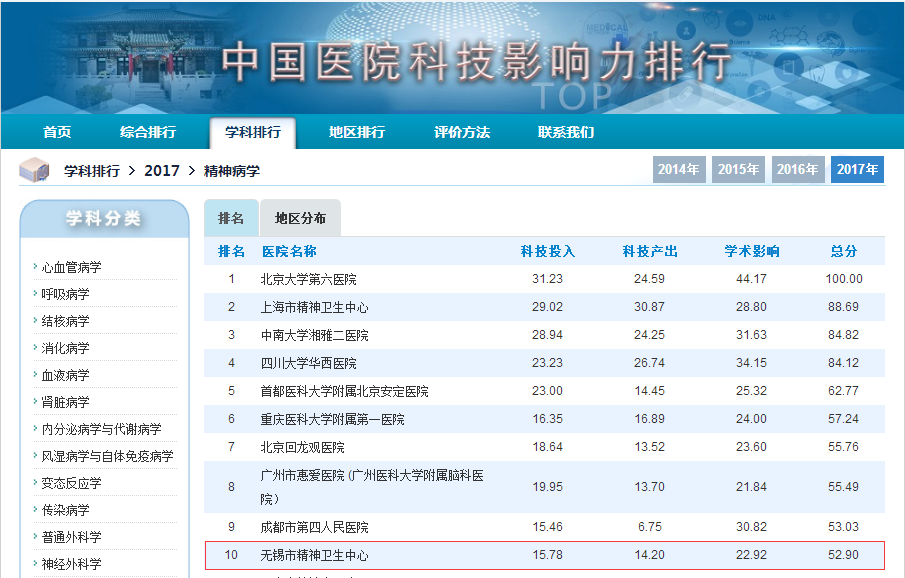This screenshot has width=905, height=578.
Task: Click the highlighted 无锡市精神卫生中心 row
Action: pyautogui.click(x=314, y=555)
